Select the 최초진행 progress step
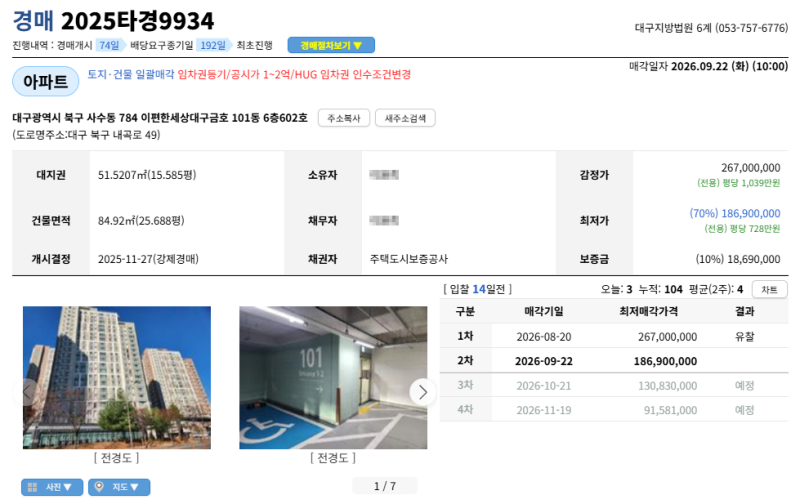 254,45
